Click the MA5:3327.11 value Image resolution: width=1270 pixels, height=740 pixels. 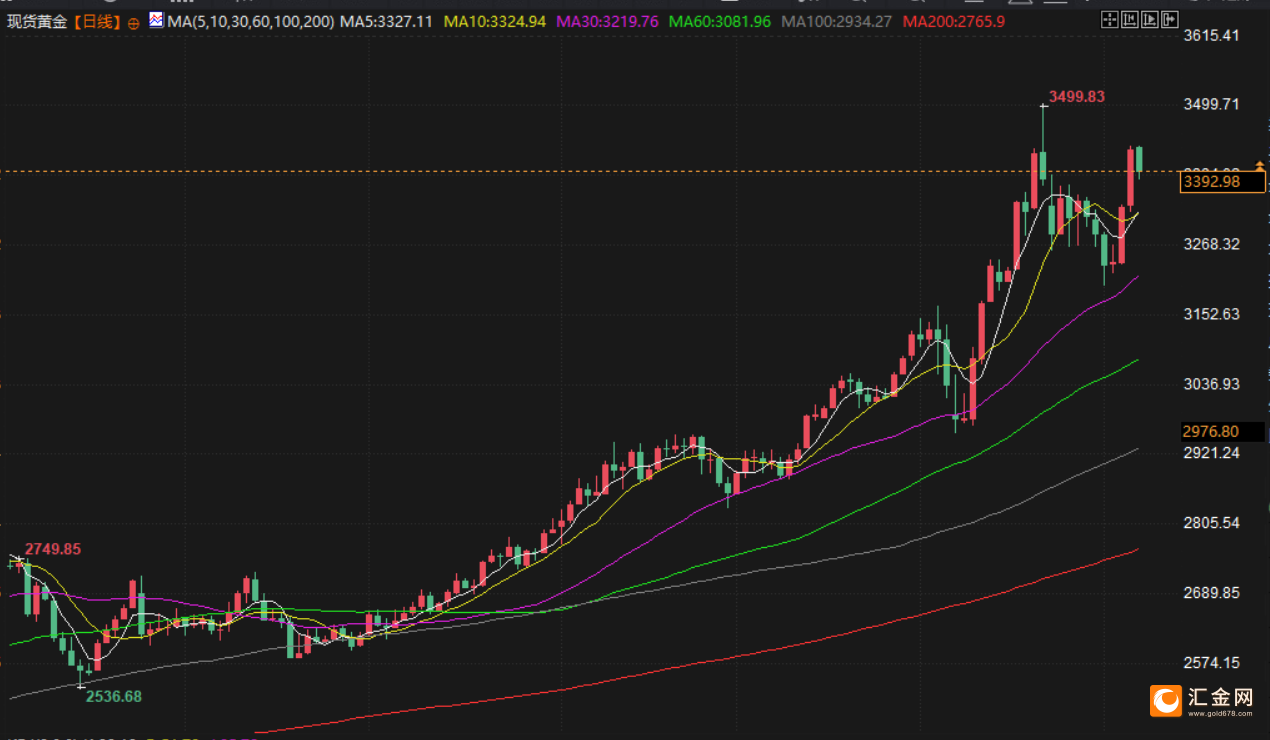coord(387,20)
